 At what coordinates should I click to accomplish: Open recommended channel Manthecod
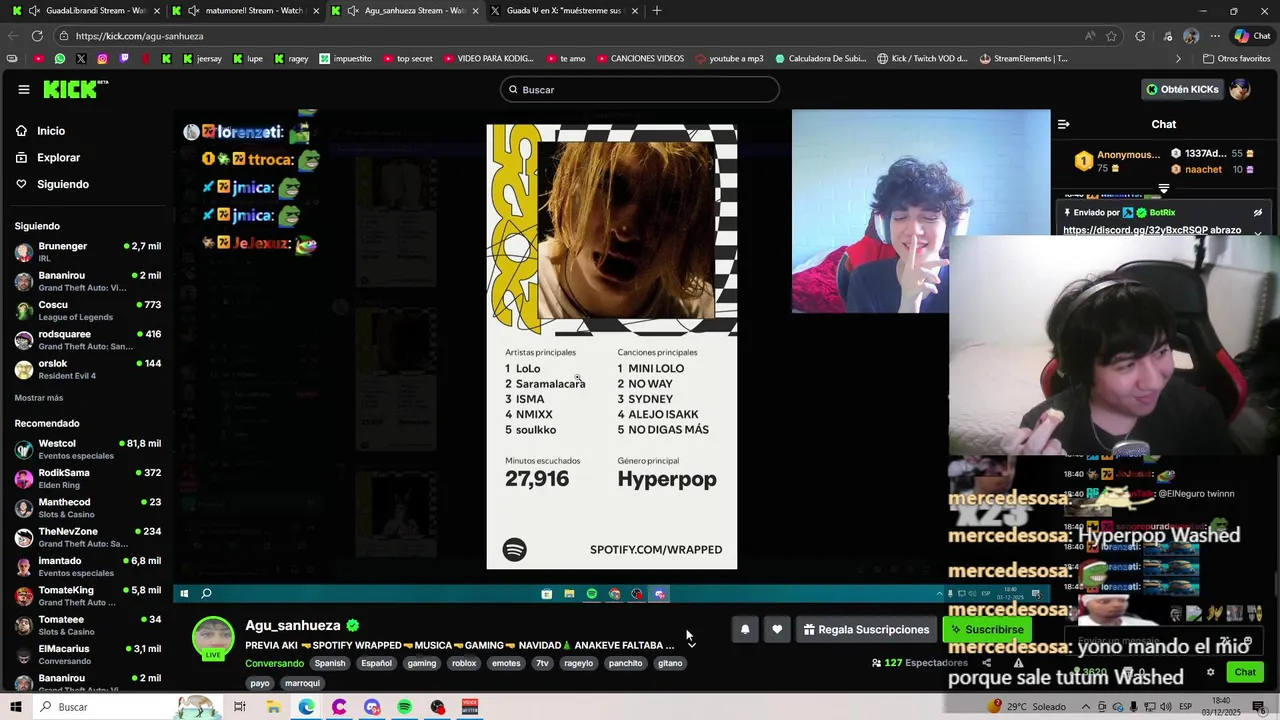[88, 508]
